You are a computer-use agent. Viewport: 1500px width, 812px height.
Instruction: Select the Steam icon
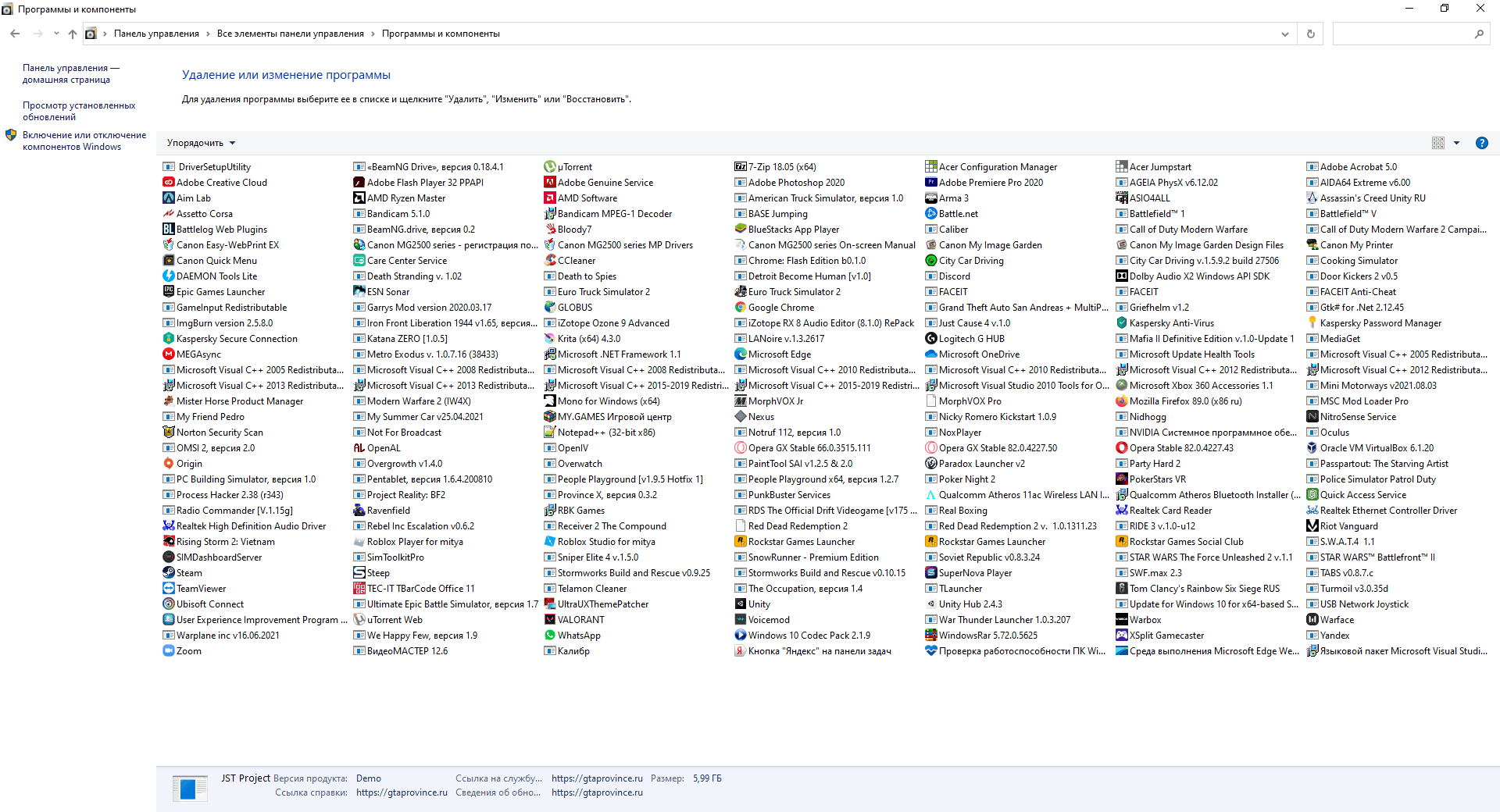(x=169, y=572)
